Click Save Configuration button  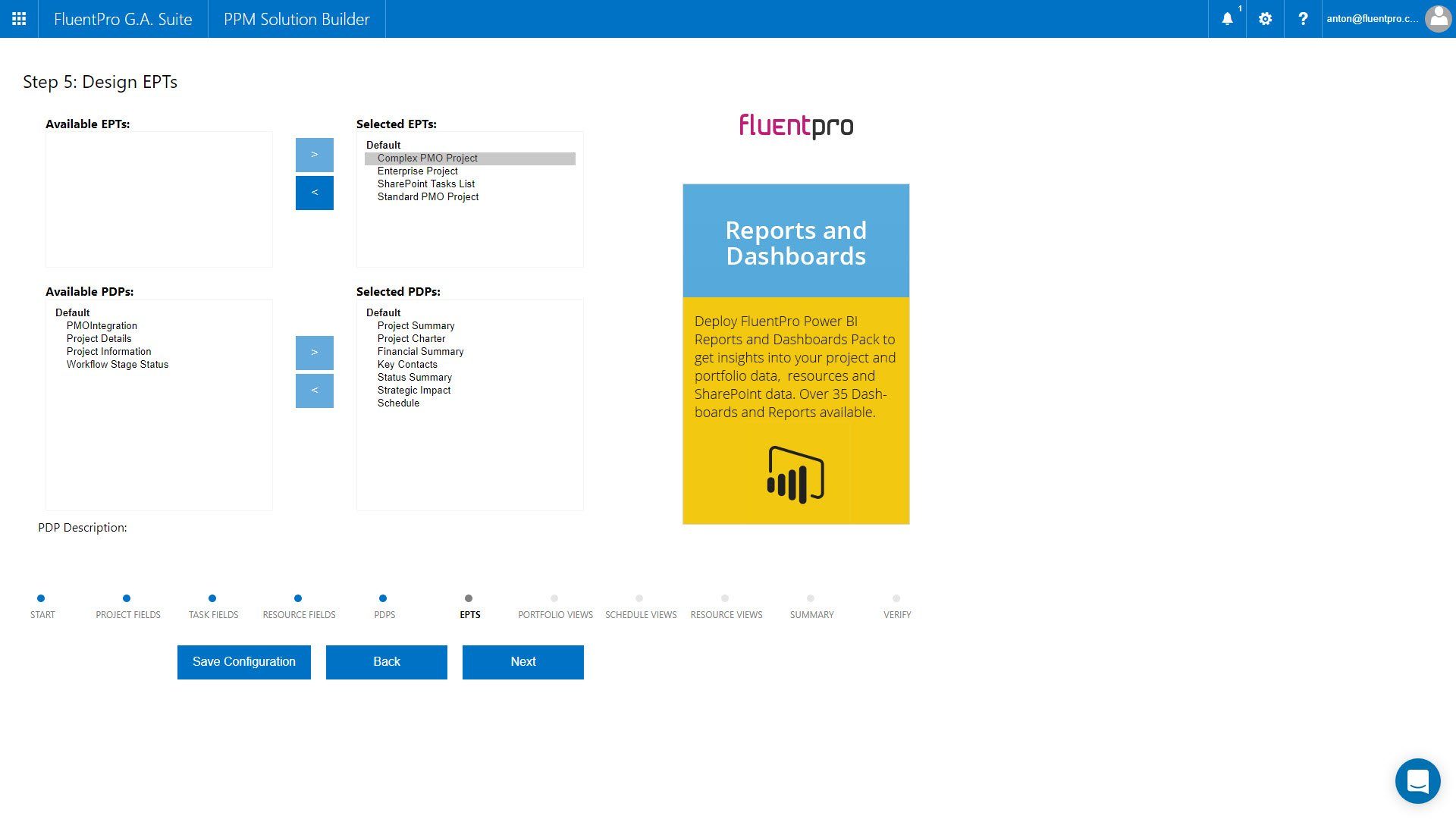tap(244, 662)
